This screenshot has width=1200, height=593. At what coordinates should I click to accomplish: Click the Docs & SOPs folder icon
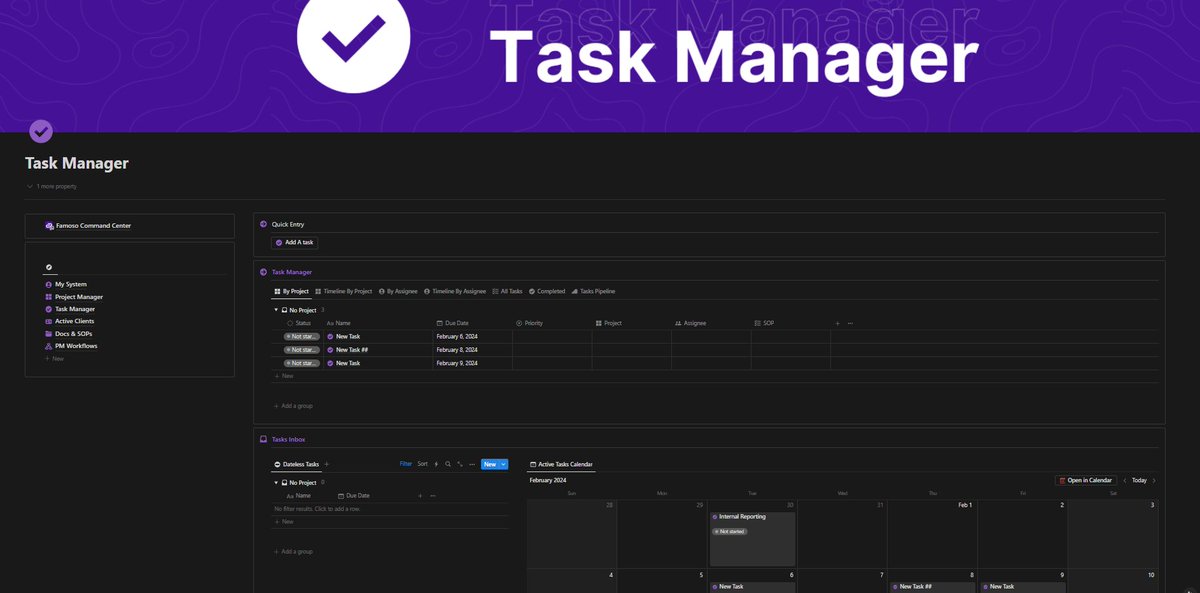(x=48, y=333)
